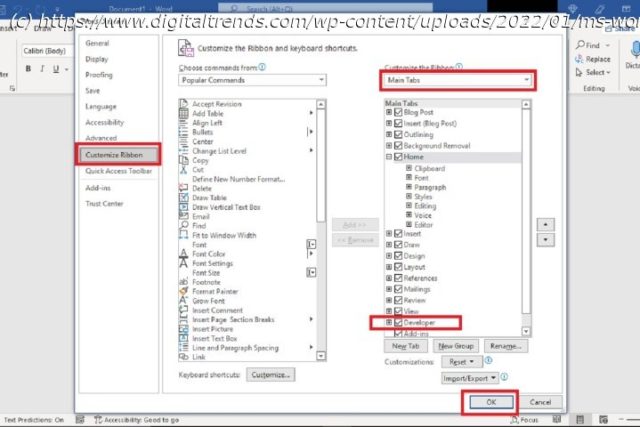This screenshot has height=427, width=640.
Task: Open the Popular Commands dropdown
Action: pos(252,80)
